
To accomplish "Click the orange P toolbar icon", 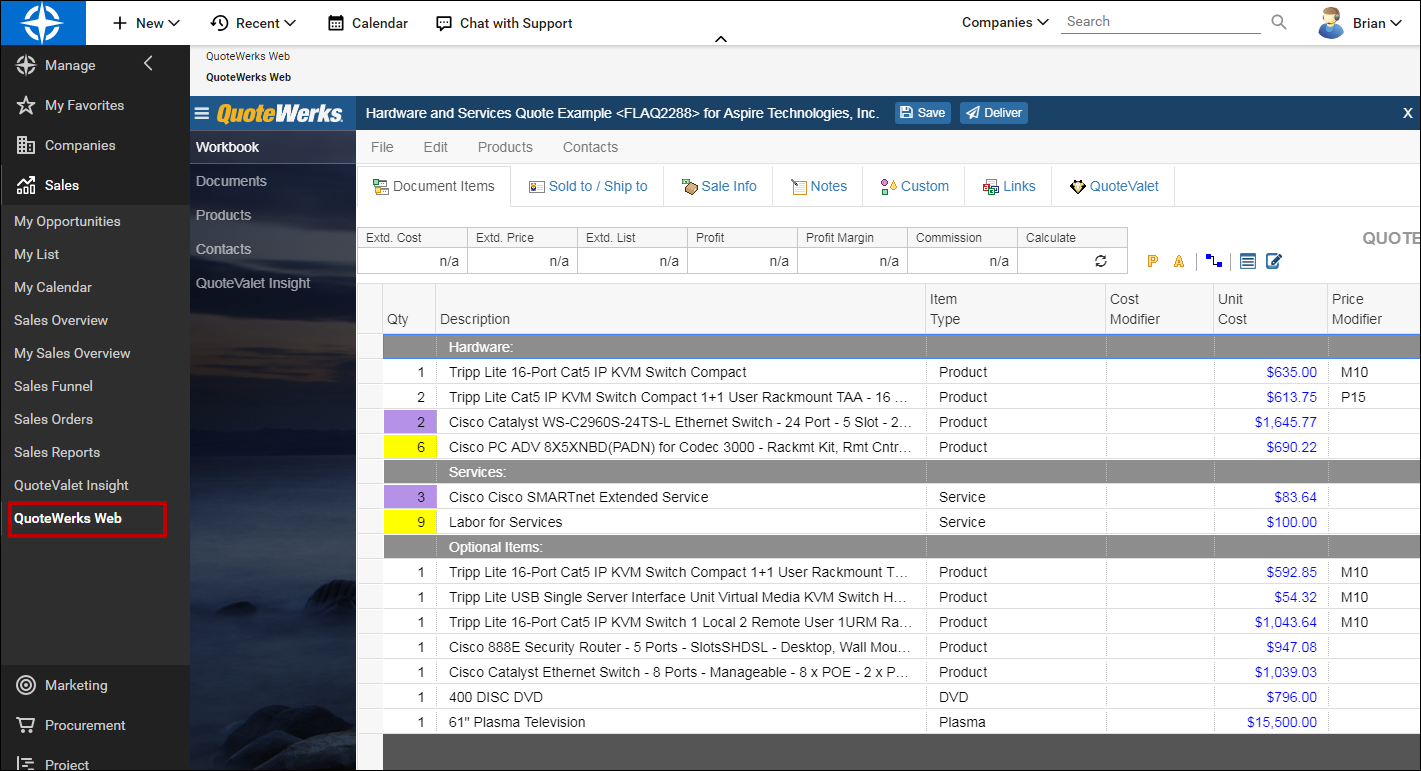I will click(x=1152, y=261).
